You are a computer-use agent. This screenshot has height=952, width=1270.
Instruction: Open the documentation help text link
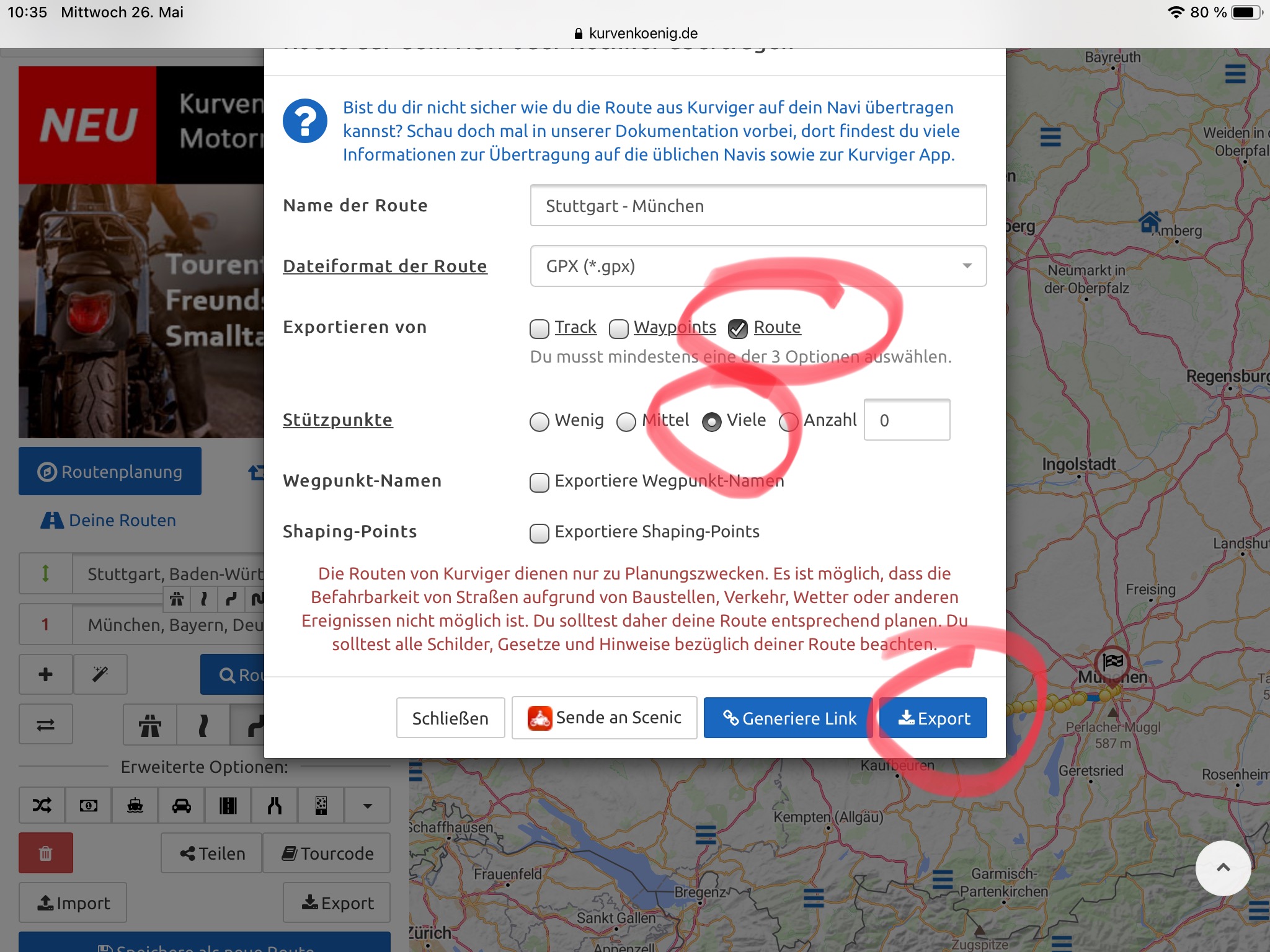click(651, 131)
